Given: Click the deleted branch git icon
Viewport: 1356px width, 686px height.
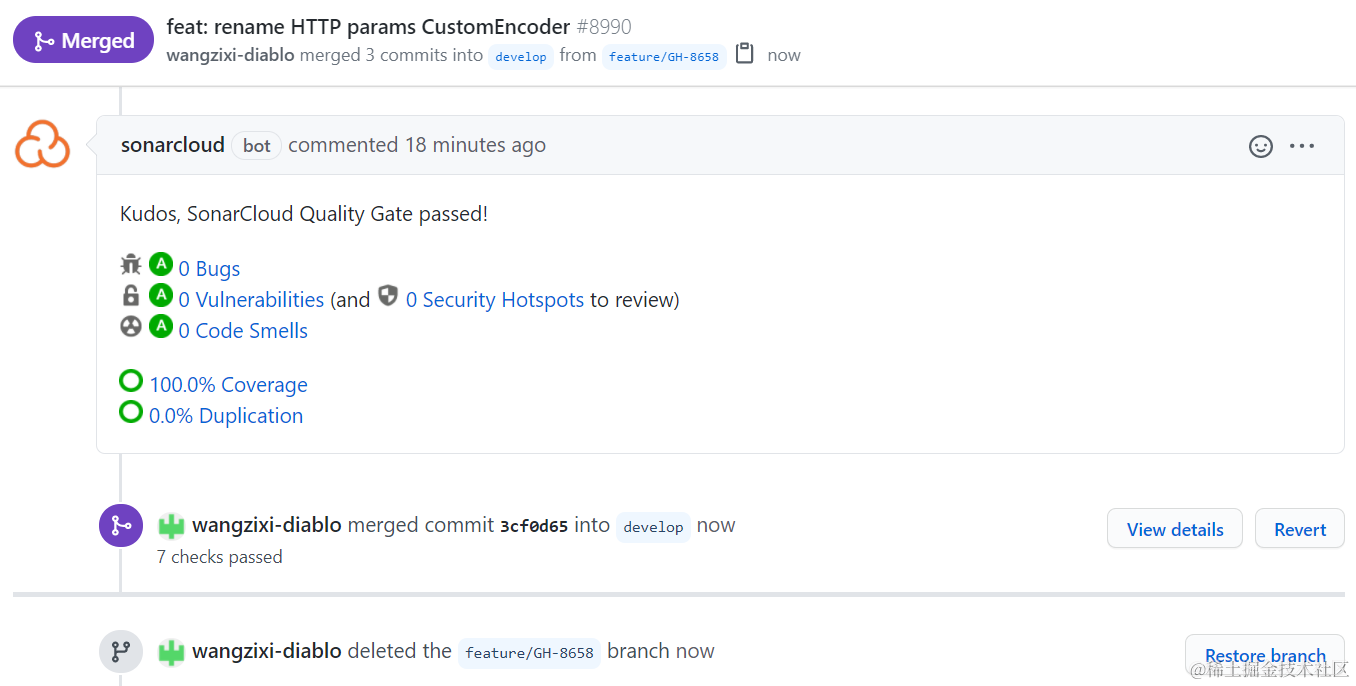Looking at the screenshot, I should point(121,651).
